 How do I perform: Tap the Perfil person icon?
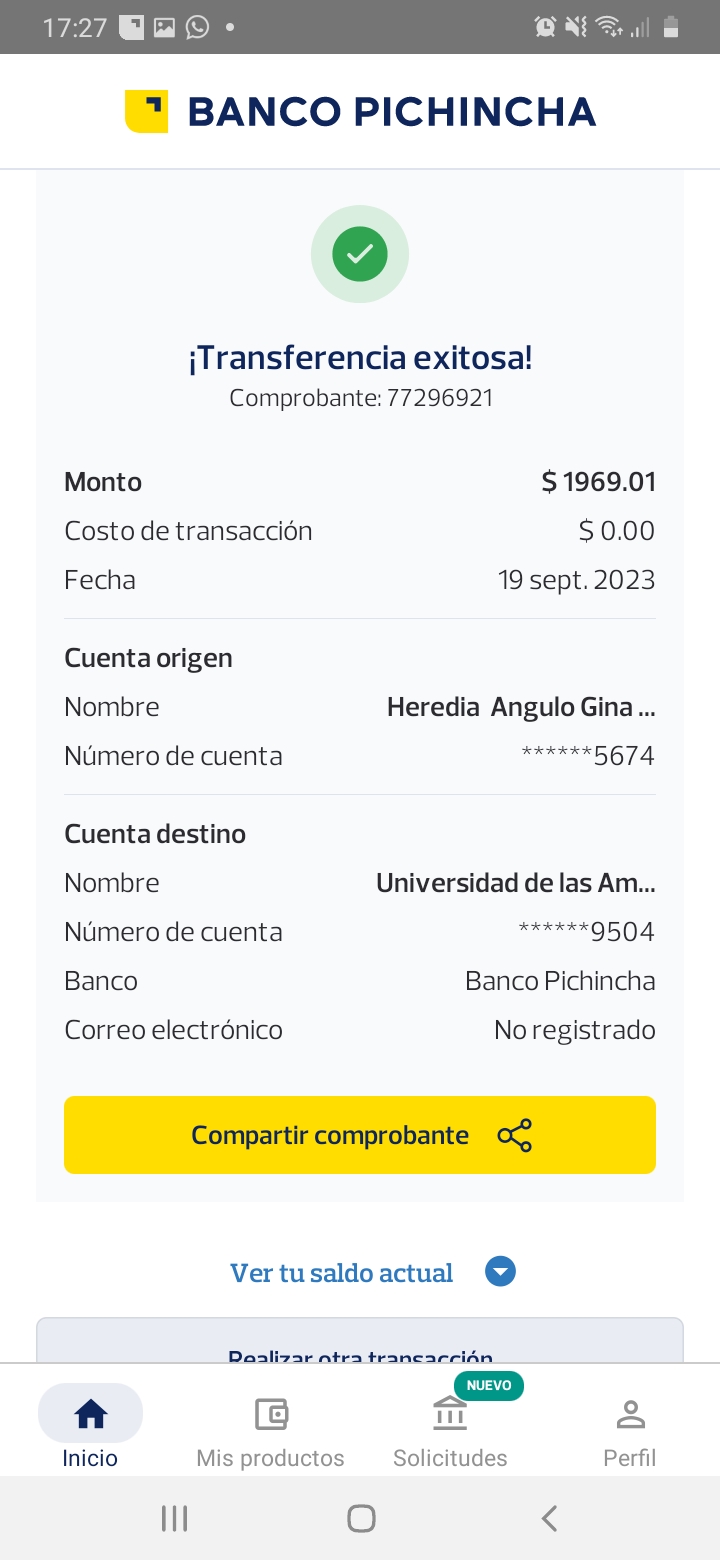[x=630, y=1414]
